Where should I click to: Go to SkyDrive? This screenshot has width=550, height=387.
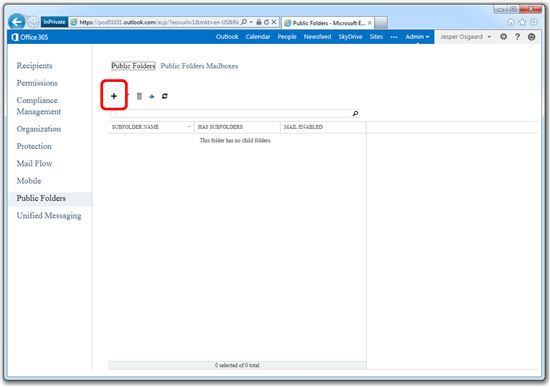coord(350,36)
